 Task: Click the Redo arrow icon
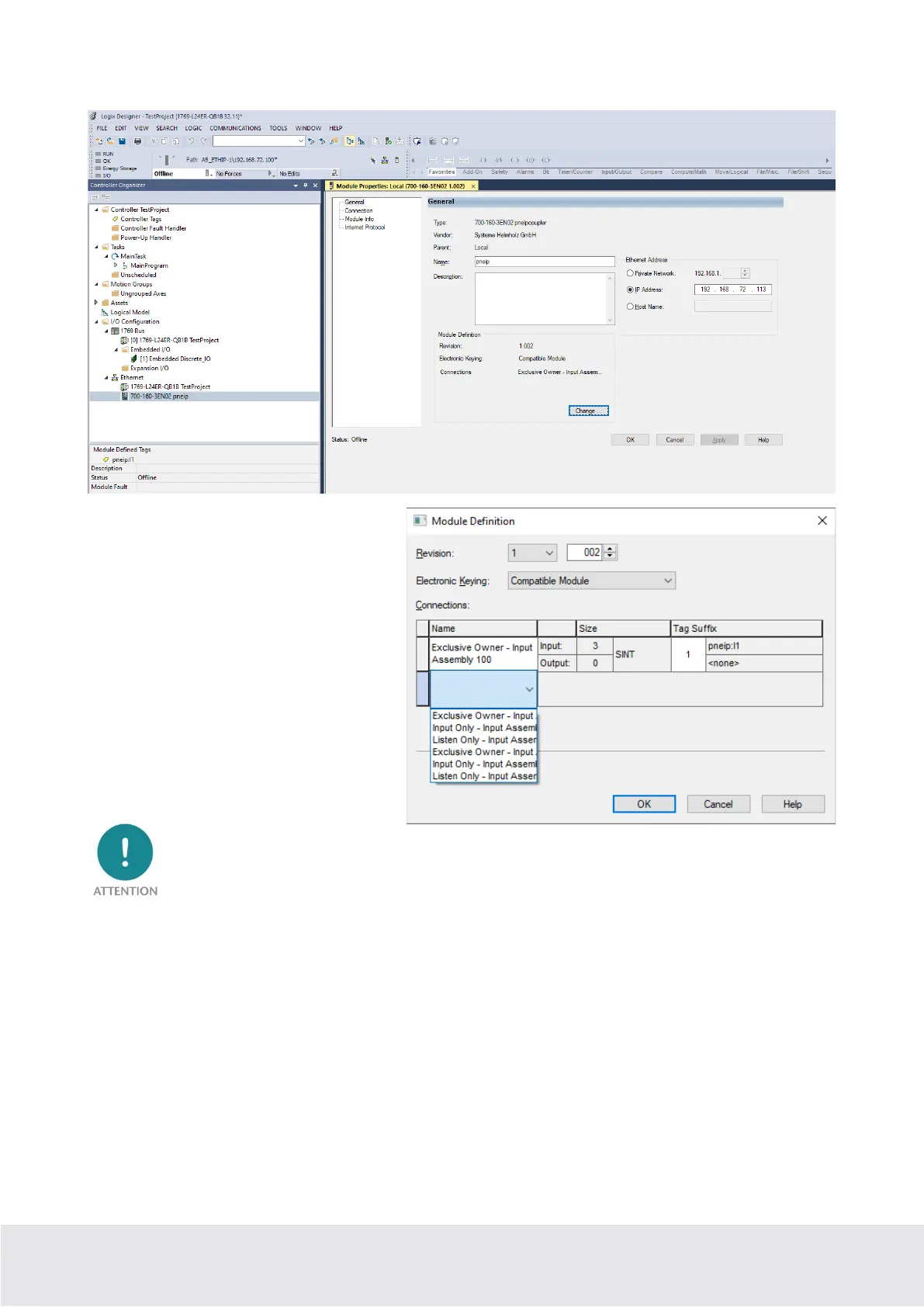point(203,141)
